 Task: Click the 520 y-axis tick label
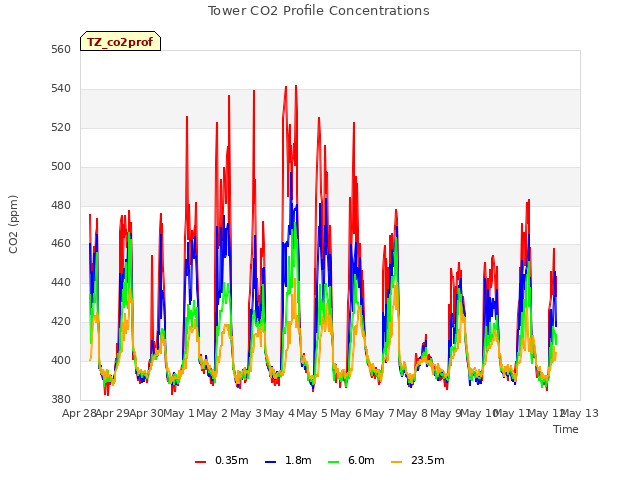pyautogui.click(x=61, y=128)
